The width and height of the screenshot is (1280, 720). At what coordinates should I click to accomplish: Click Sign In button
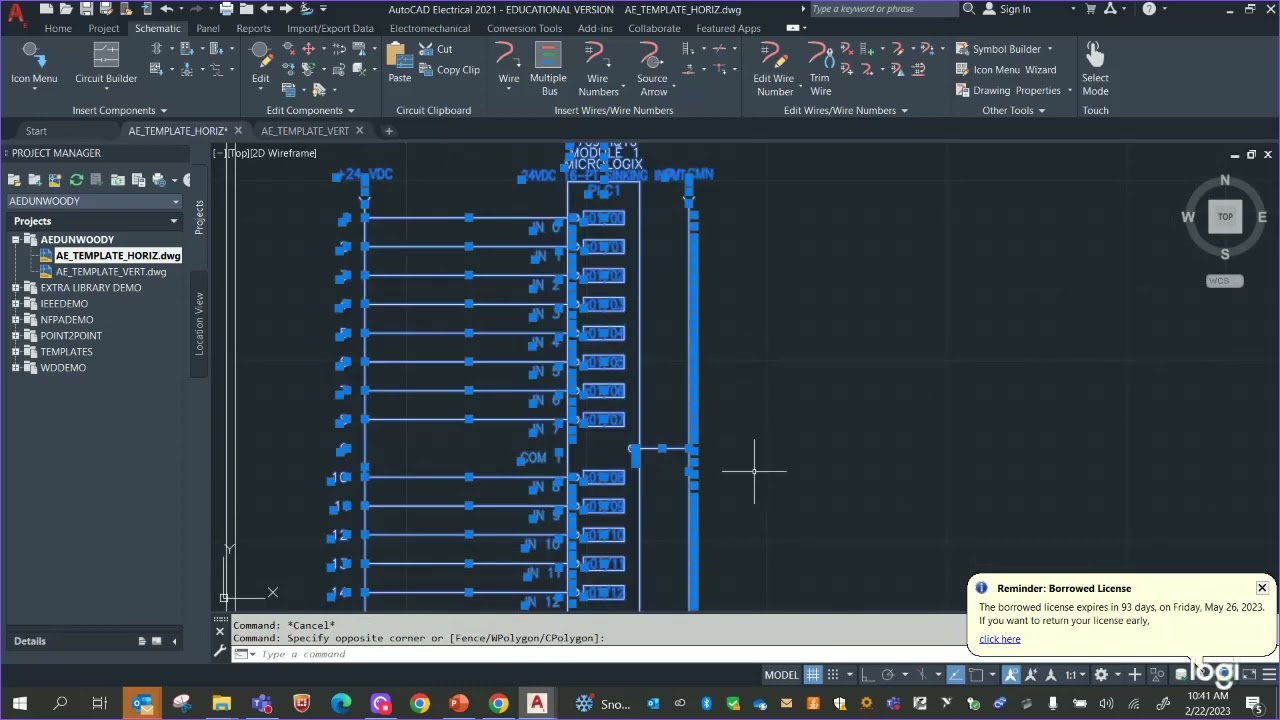click(1007, 9)
